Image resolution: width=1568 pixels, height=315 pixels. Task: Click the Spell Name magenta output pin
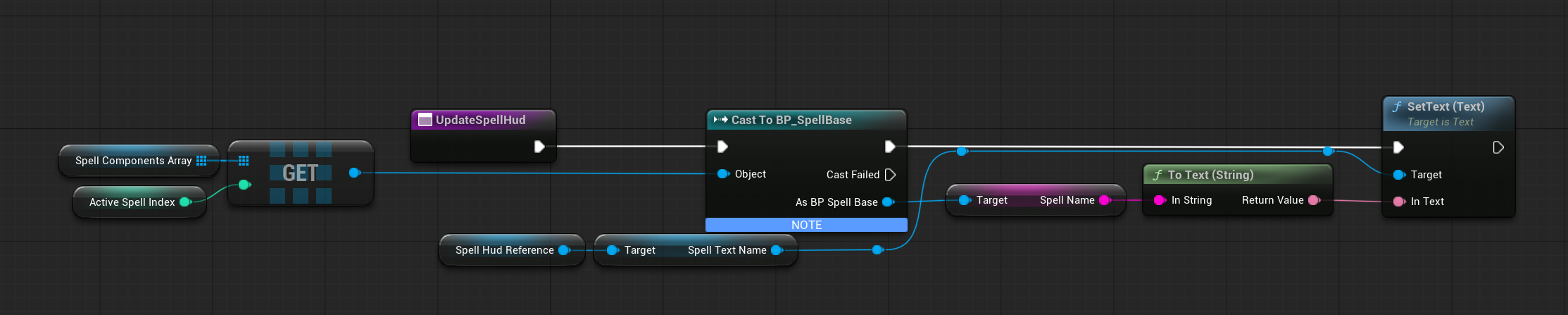click(1105, 200)
